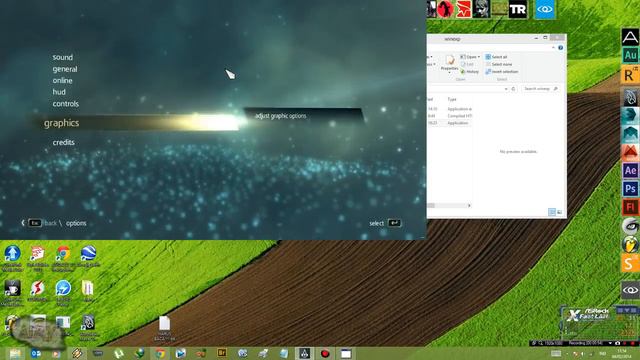Open FL Studio fruit icon in side dock
Screen dimensions: 640x360
630,244
